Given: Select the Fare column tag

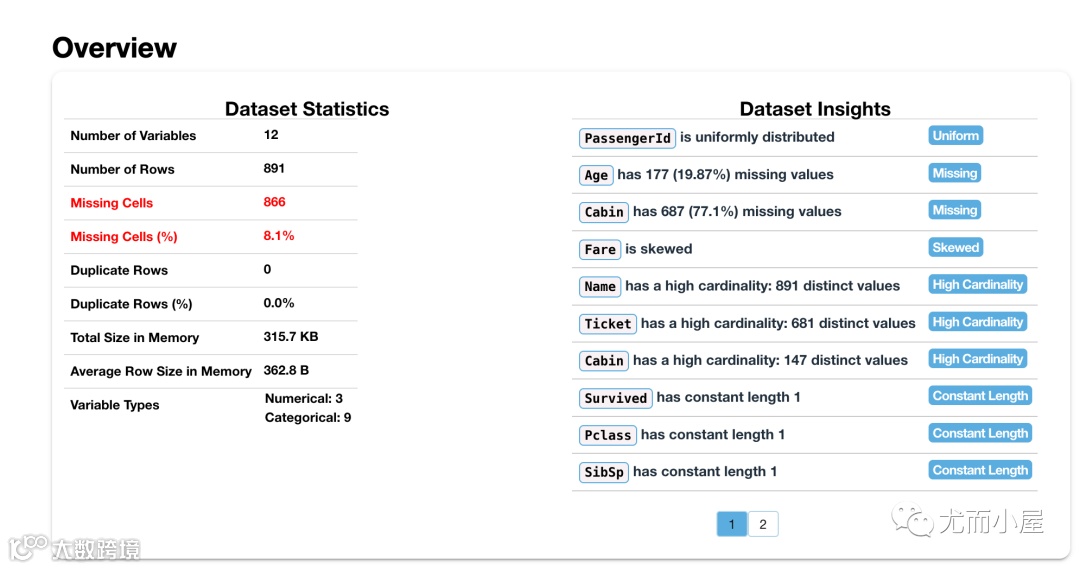Looking at the screenshot, I should (x=600, y=249).
